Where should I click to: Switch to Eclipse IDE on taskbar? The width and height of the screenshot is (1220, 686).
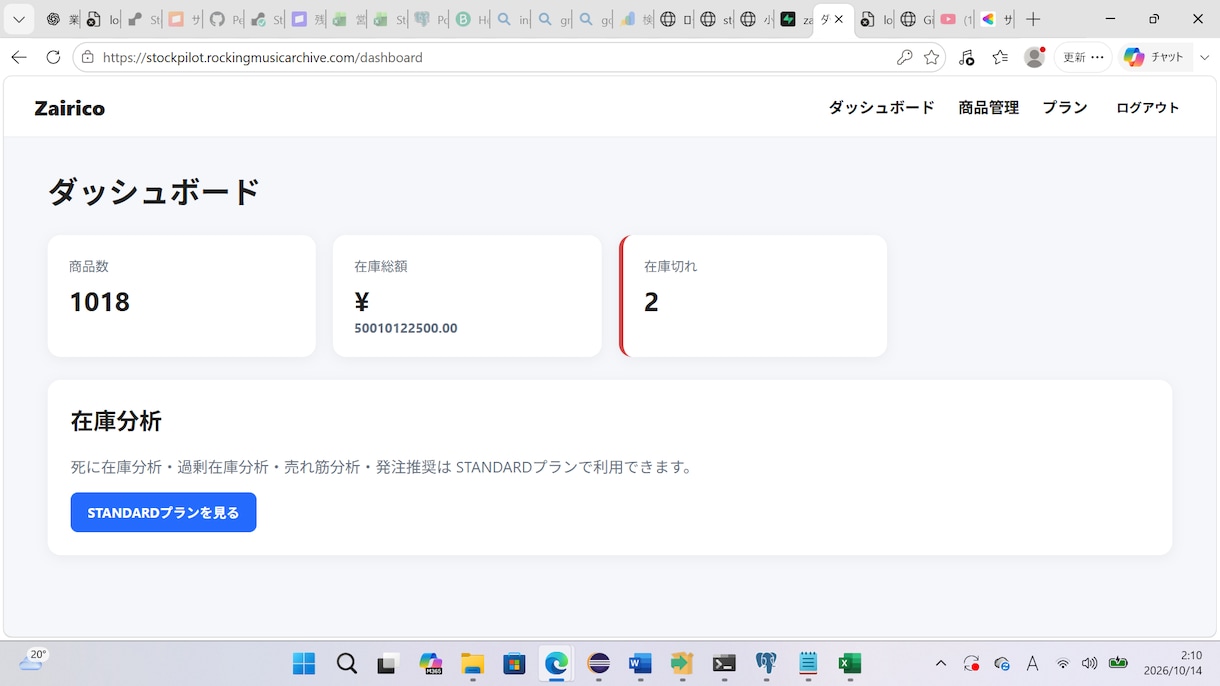(x=598, y=663)
